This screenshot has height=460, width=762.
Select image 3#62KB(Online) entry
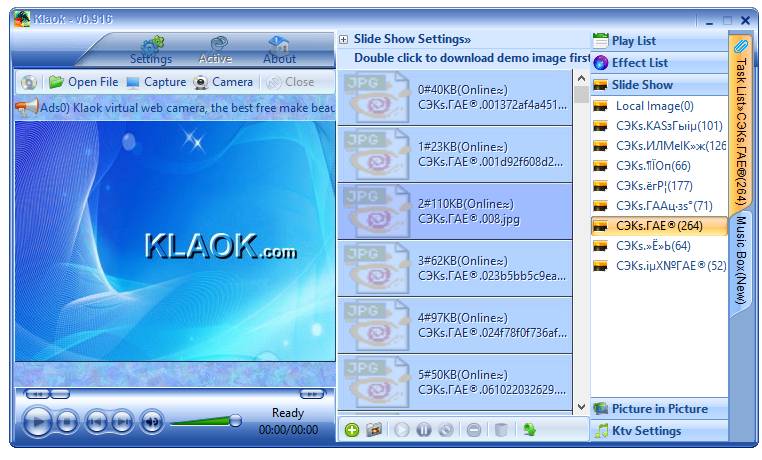(455, 268)
